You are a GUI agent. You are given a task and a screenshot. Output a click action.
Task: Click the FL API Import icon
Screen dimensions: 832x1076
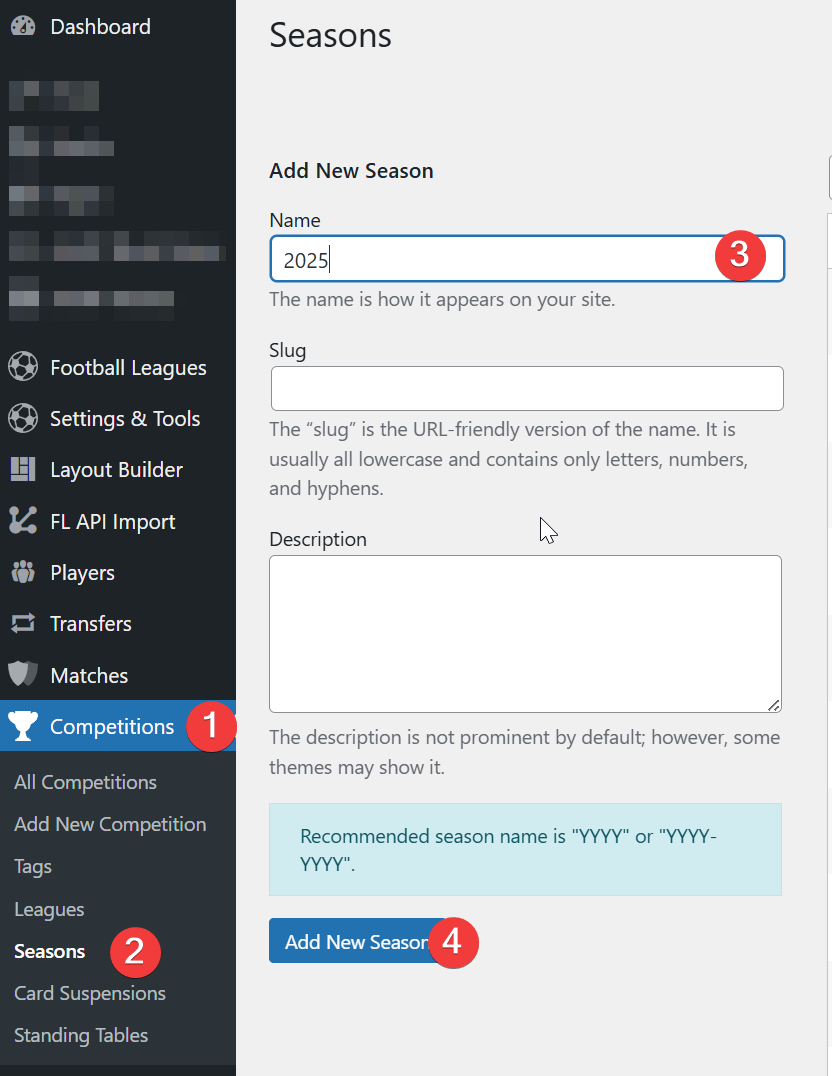pos(23,521)
